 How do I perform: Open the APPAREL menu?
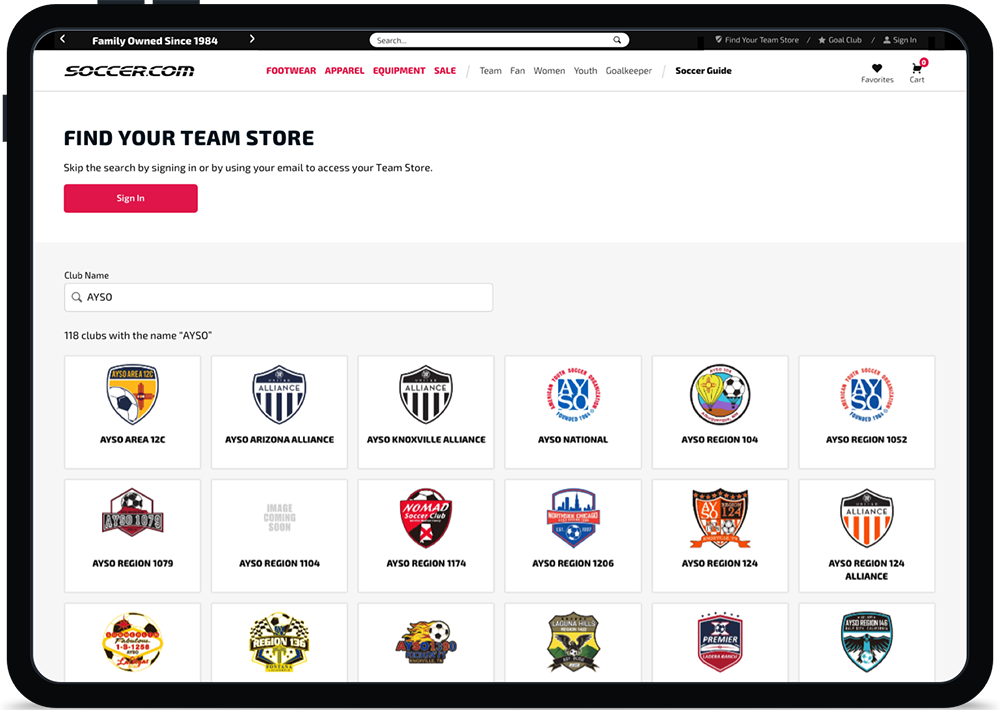(x=344, y=71)
